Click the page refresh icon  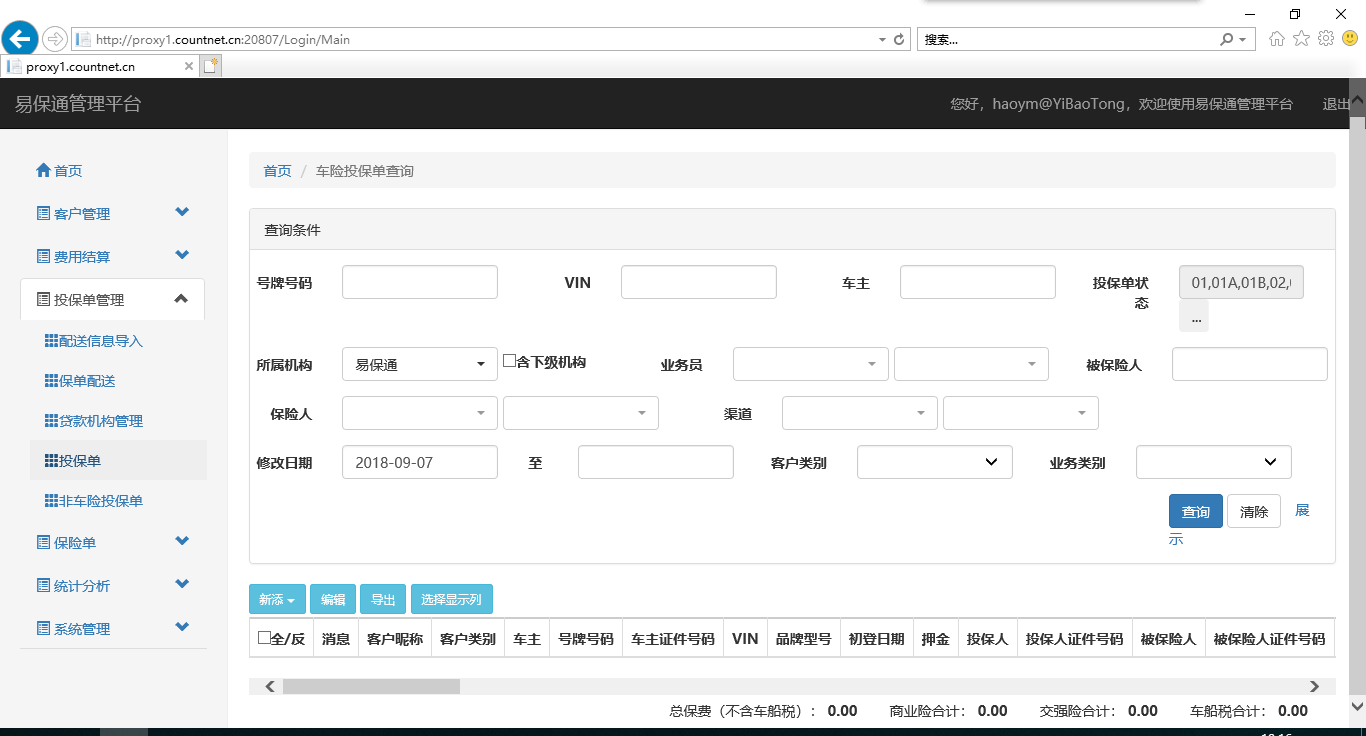point(899,40)
